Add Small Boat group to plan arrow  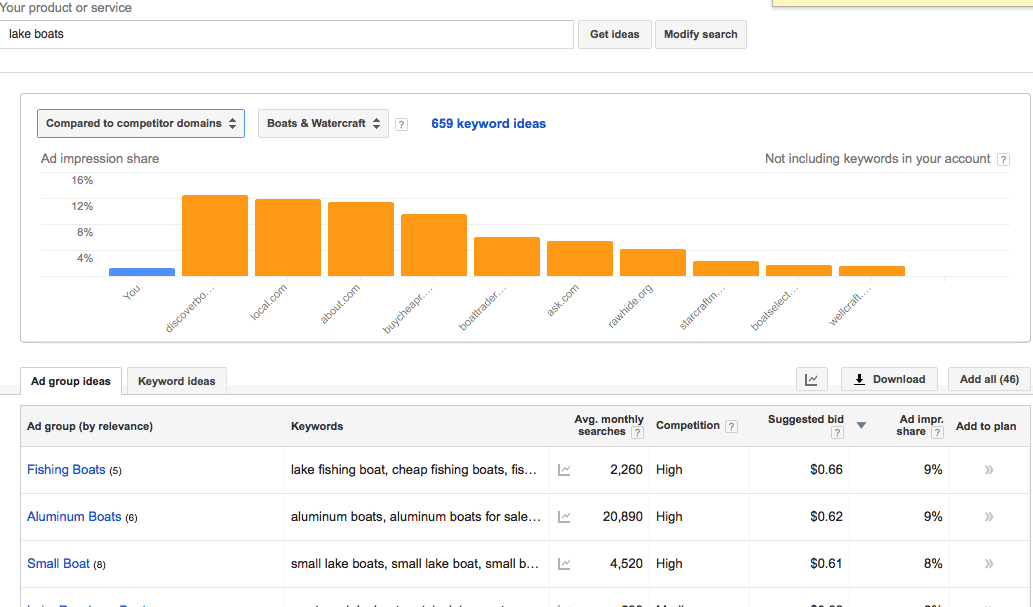click(989, 564)
